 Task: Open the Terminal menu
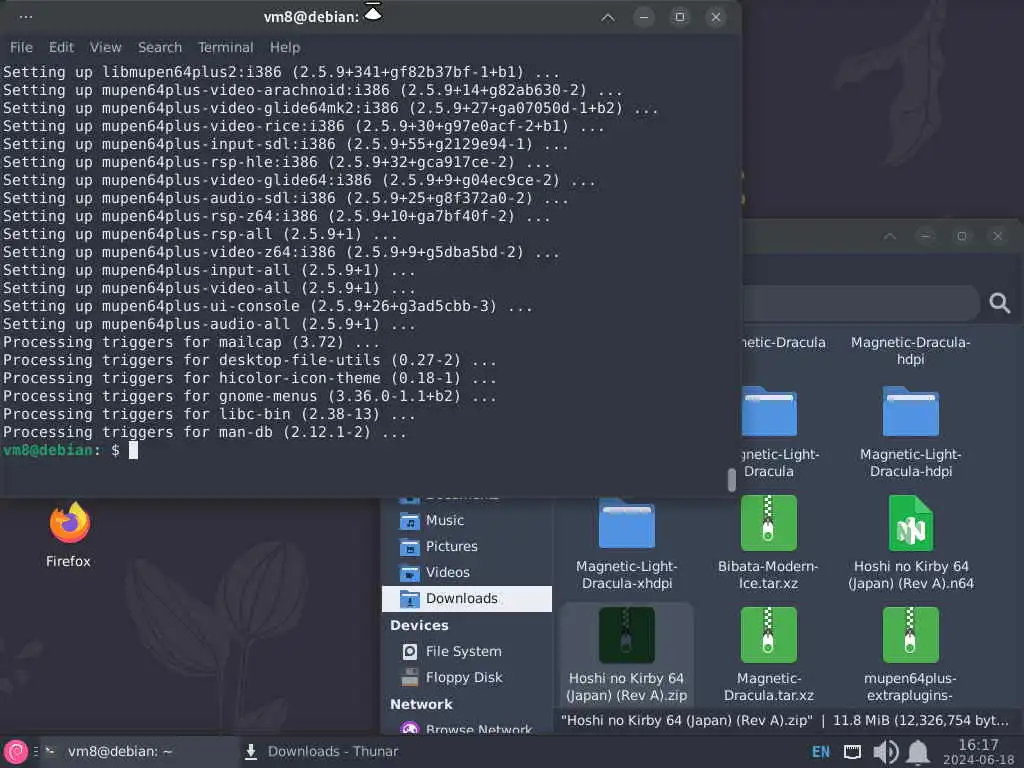tap(225, 47)
